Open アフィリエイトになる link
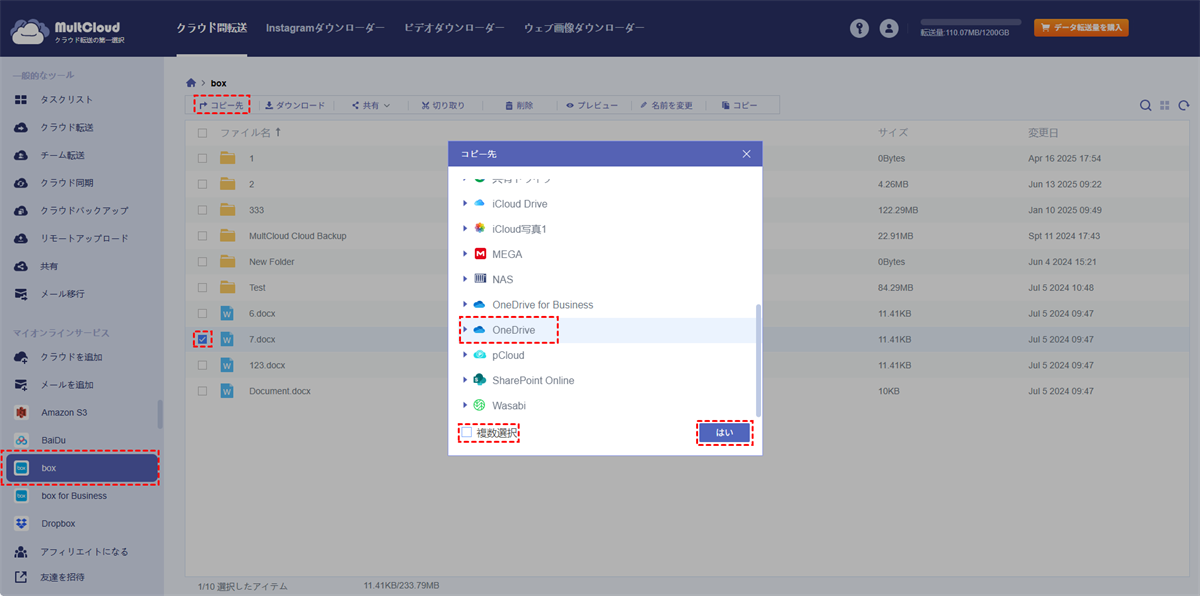This screenshot has height=596, width=1200. pyautogui.click(x=84, y=551)
